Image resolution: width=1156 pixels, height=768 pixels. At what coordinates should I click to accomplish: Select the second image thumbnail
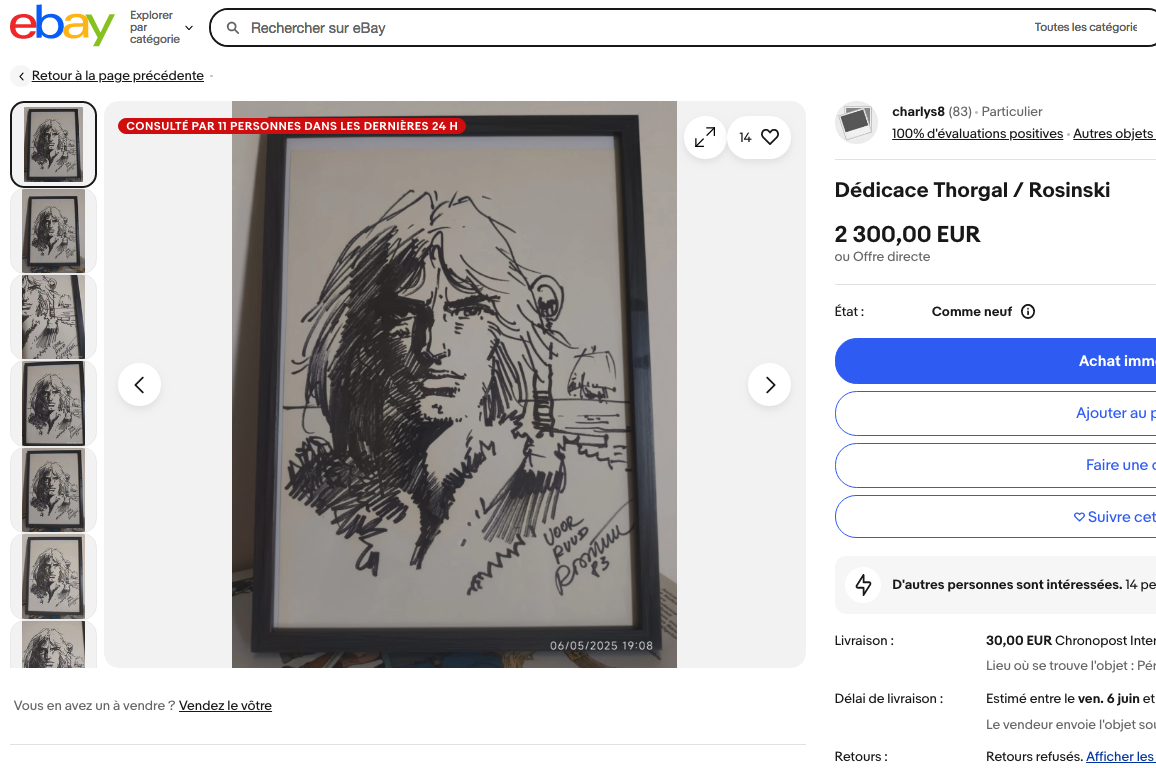[x=53, y=231]
